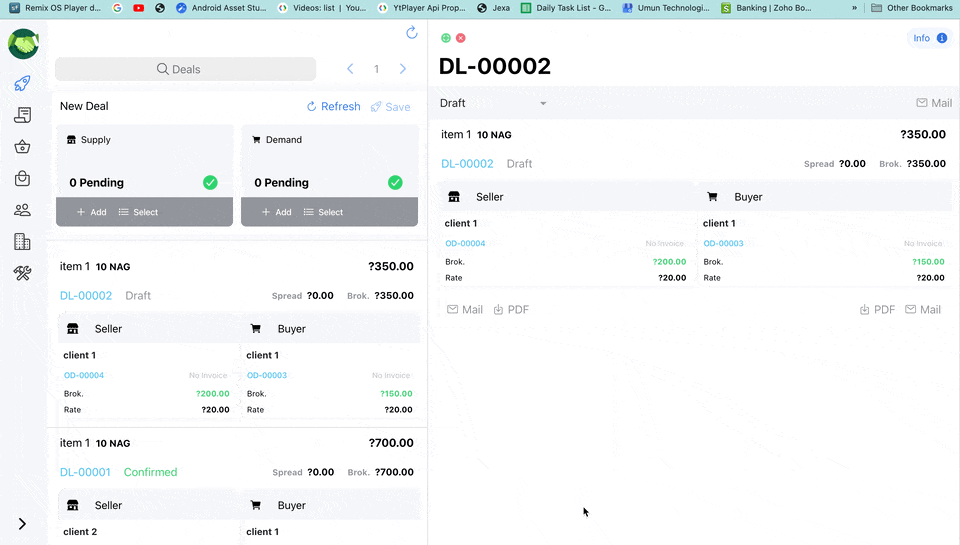Click the Buyer cart icon in DL-00002 list card

pos(256,329)
